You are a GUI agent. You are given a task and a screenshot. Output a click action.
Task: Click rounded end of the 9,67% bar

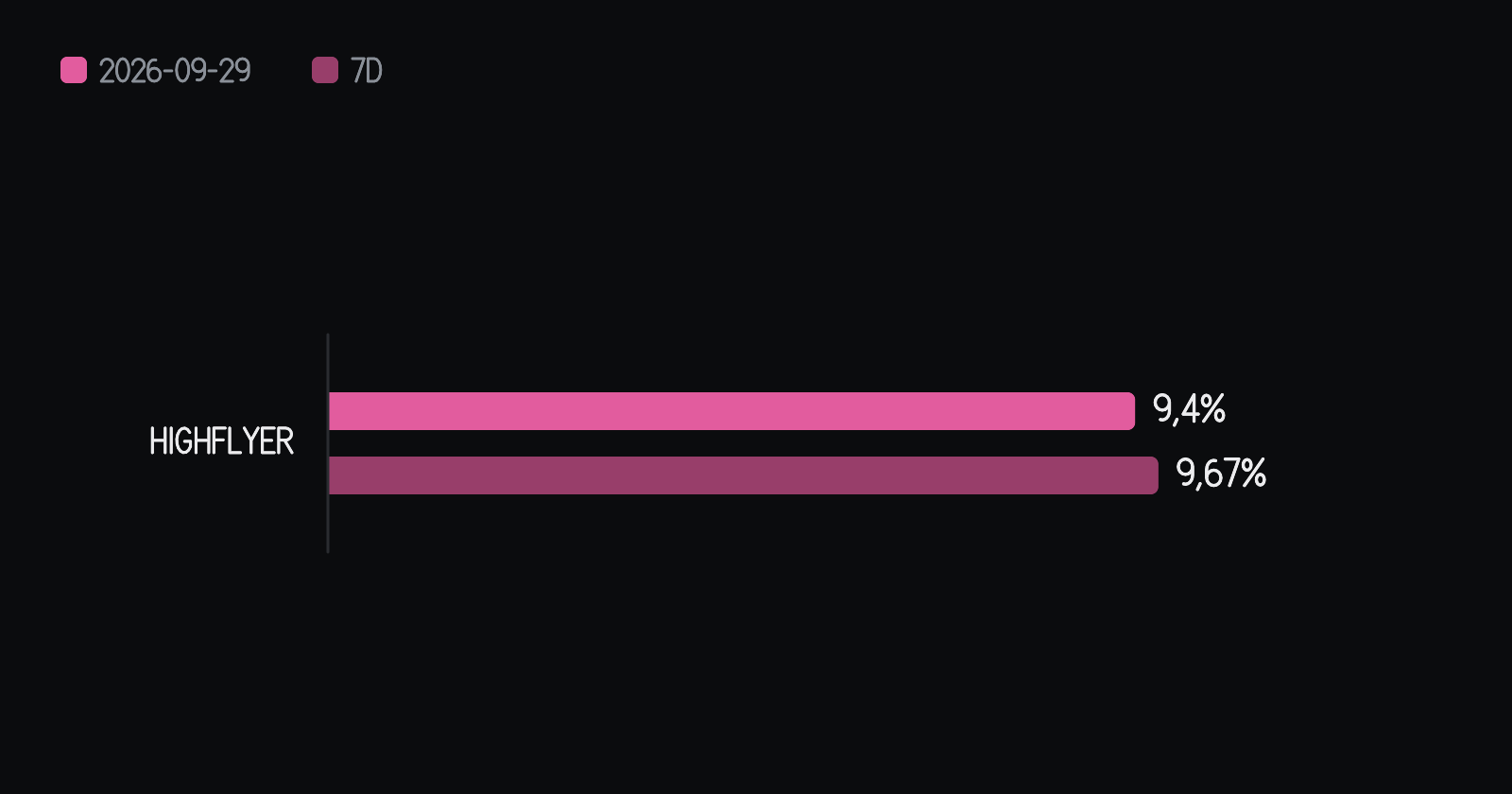click(1153, 475)
